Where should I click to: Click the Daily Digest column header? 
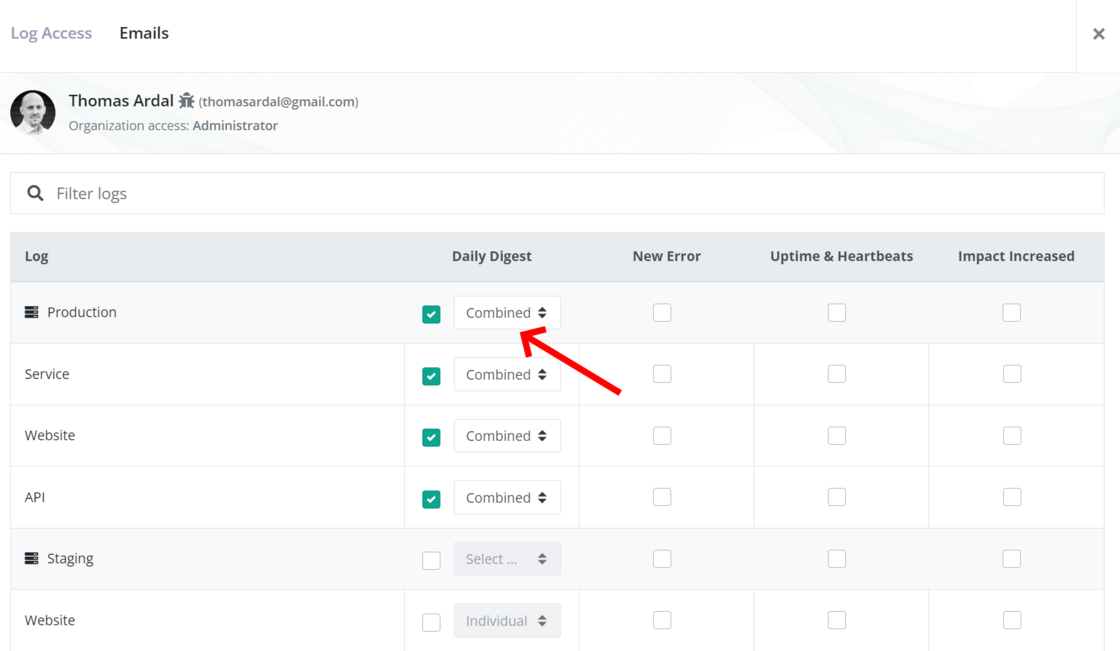pos(491,256)
